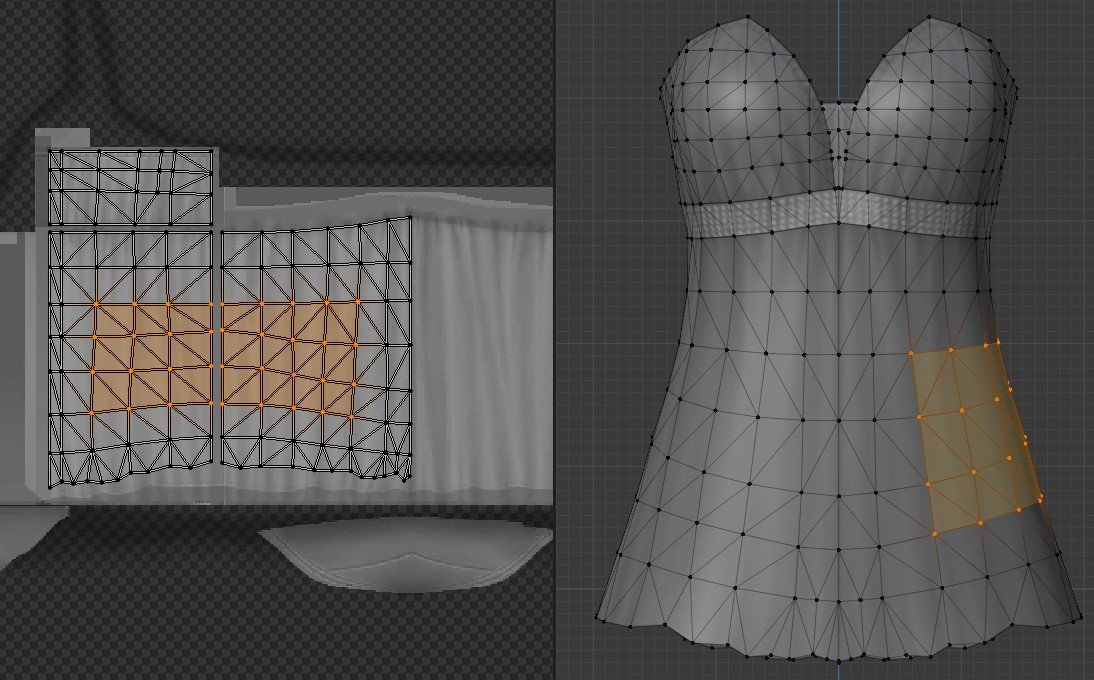This screenshot has height=680, width=1094.
Task: Click the center piece between the bust cups
Action: [839, 146]
